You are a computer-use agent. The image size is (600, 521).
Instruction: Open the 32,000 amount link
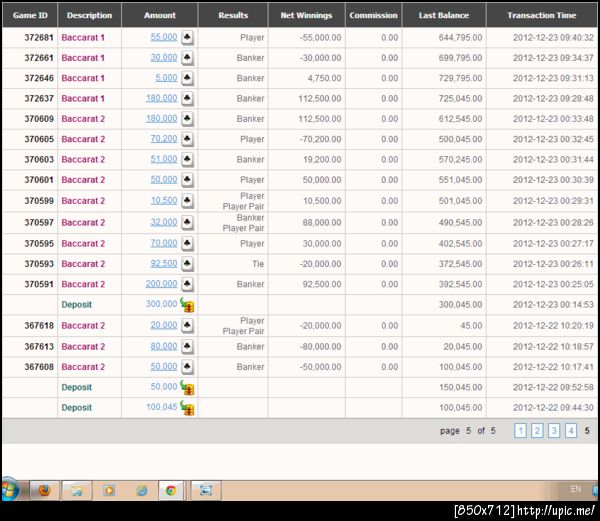pos(164,222)
